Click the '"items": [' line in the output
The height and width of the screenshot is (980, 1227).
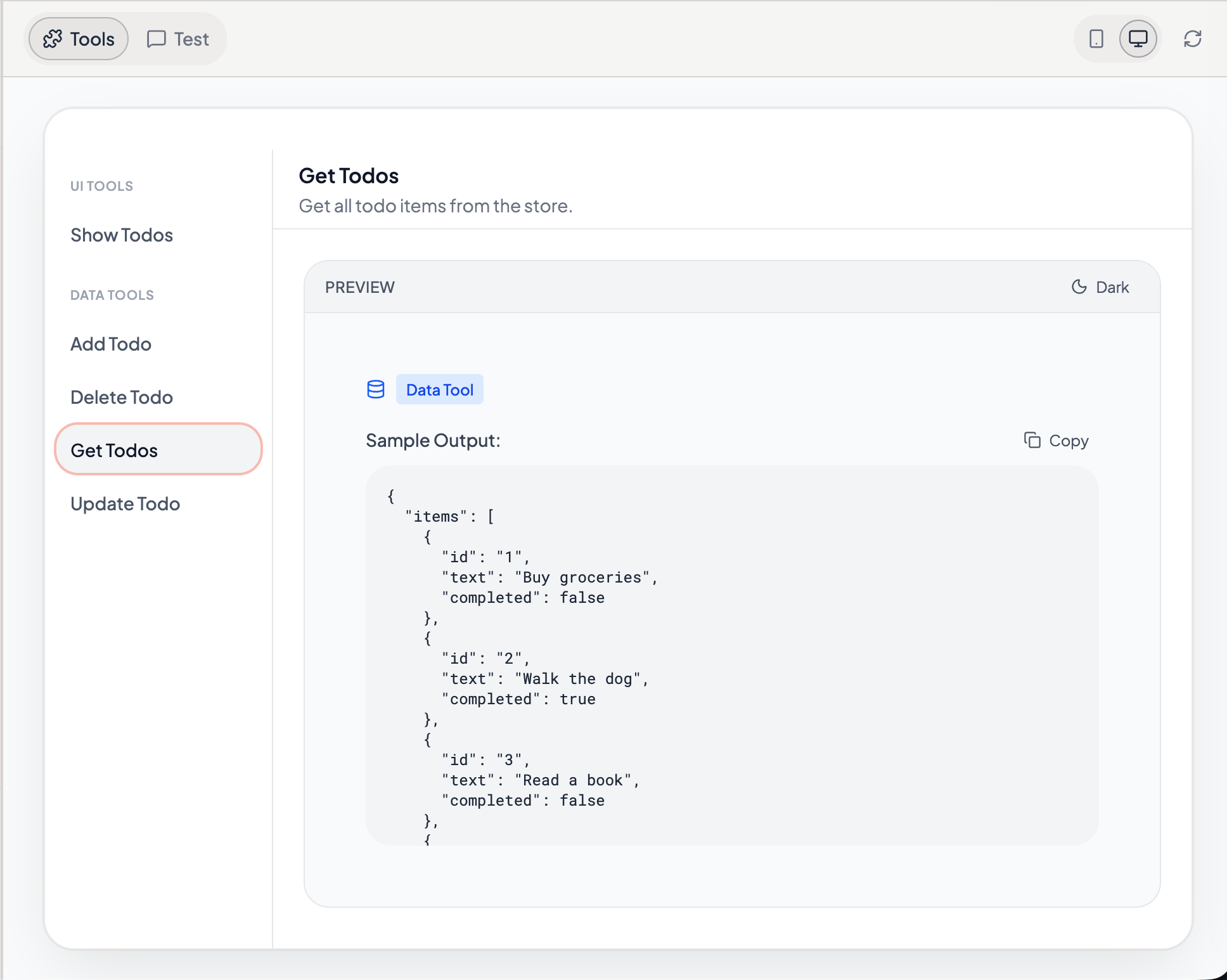(450, 517)
